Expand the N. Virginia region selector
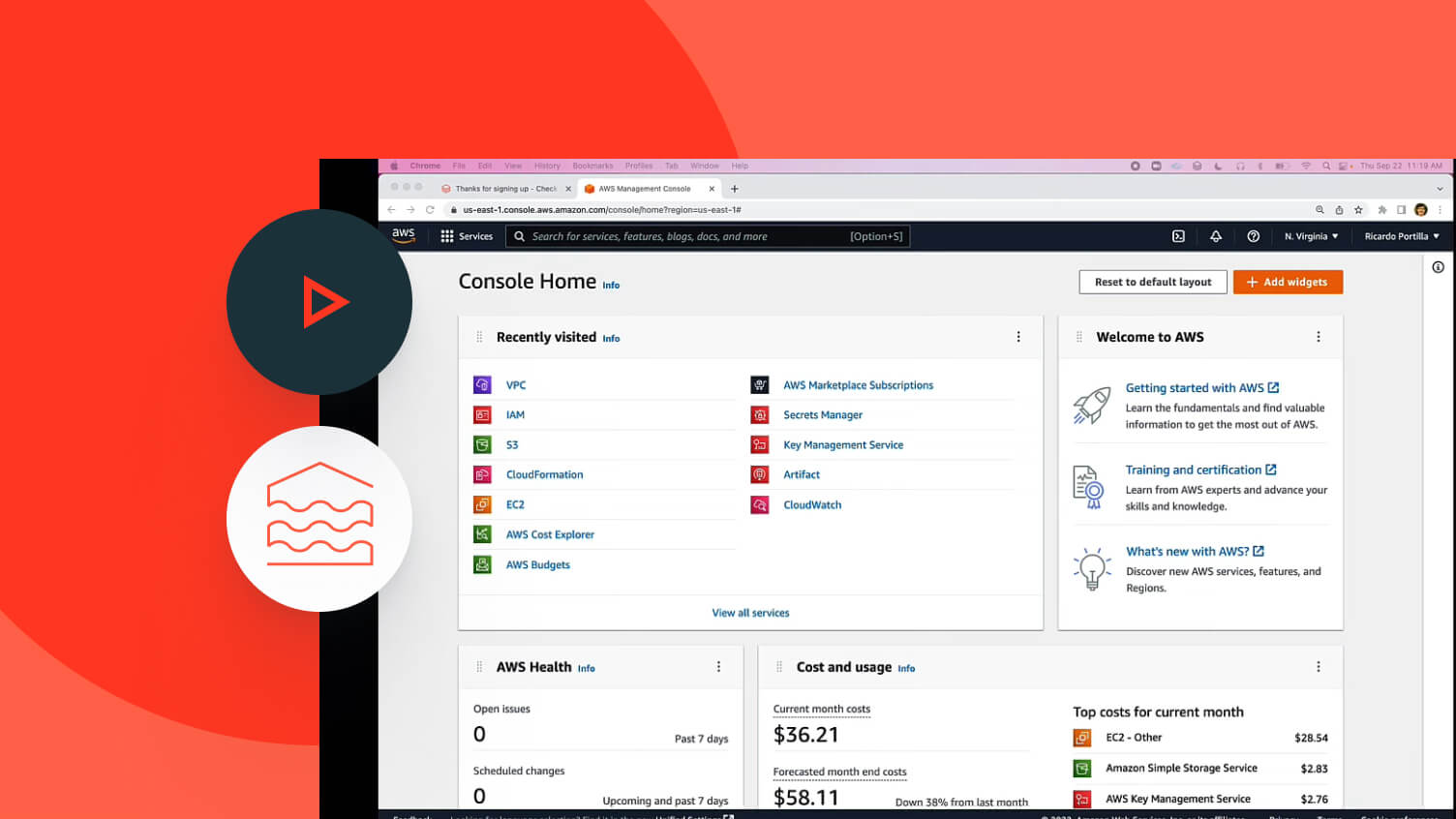The height and width of the screenshot is (819, 1456). tap(1312, 236)
